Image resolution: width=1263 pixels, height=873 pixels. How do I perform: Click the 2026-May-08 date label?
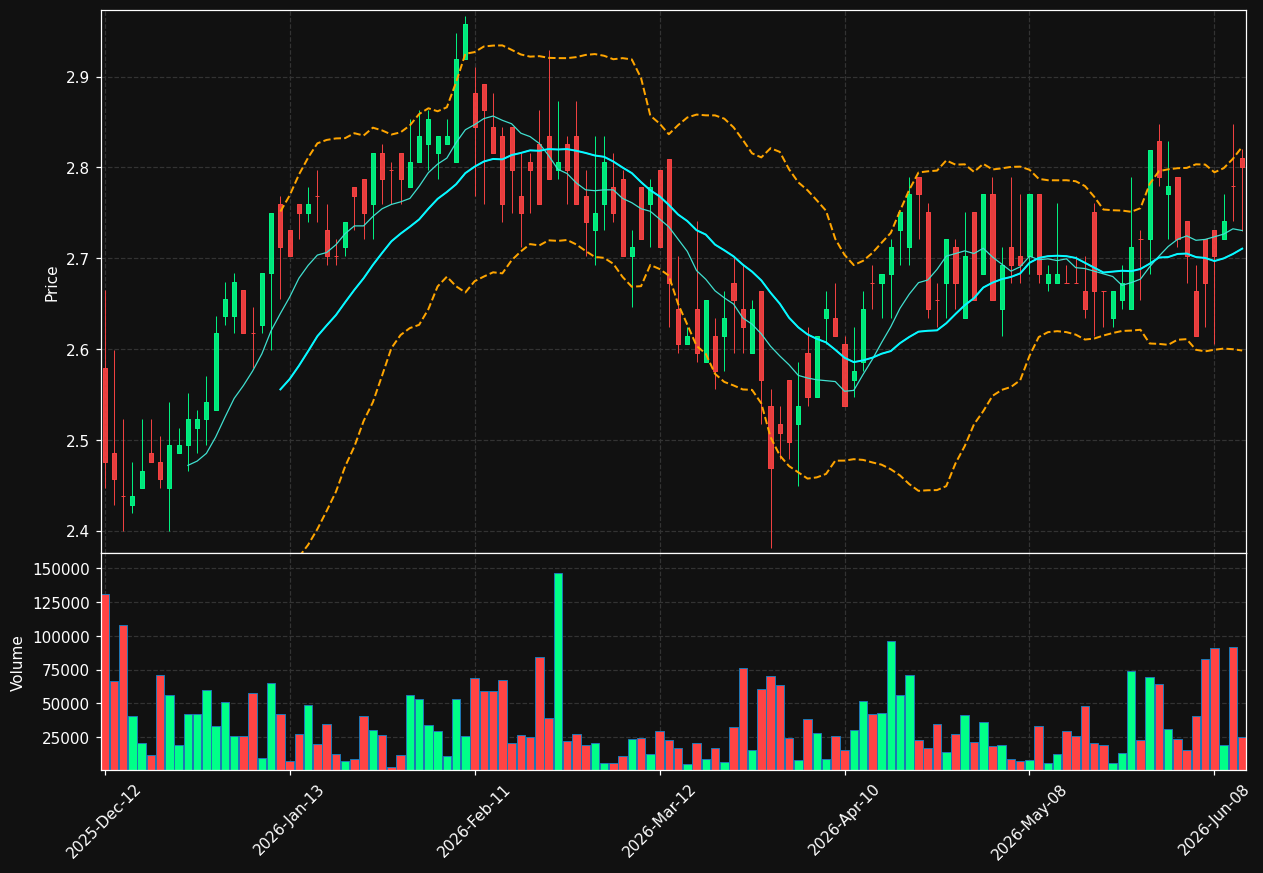1030,820
